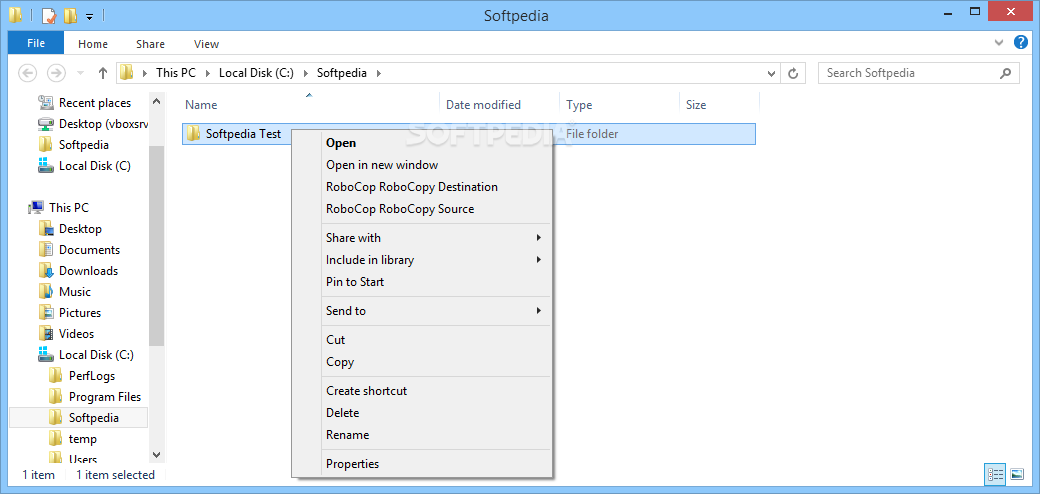Screen dimensions: 1040x494
Task: Open the Home ribbon tab
Action: coord(93,44)
